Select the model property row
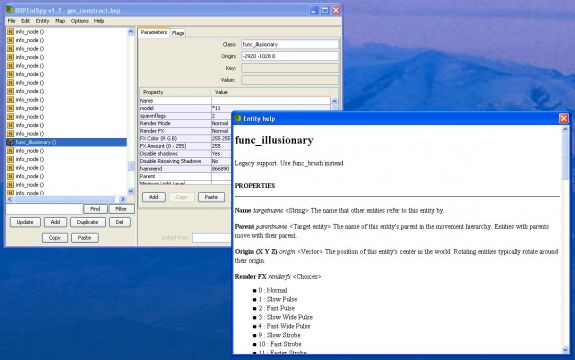The image size is (575, 360). tap(235, 108)
